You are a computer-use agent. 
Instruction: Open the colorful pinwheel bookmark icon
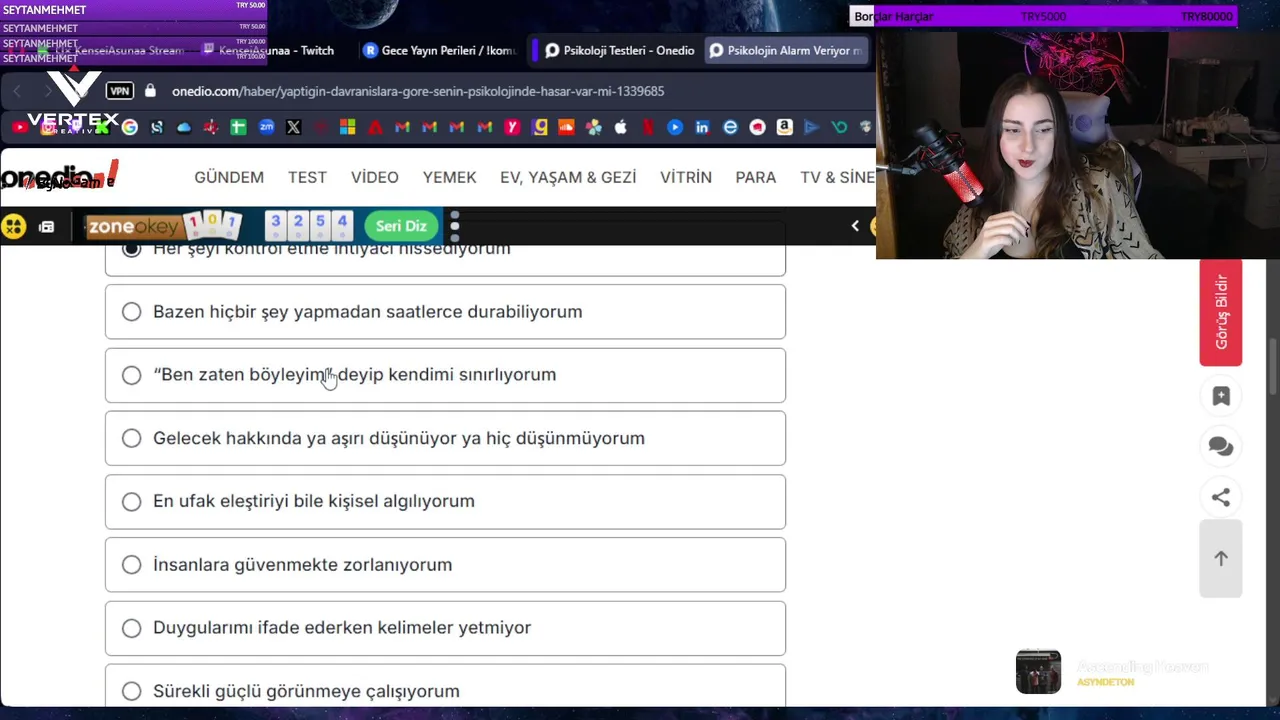click(594, 127)
